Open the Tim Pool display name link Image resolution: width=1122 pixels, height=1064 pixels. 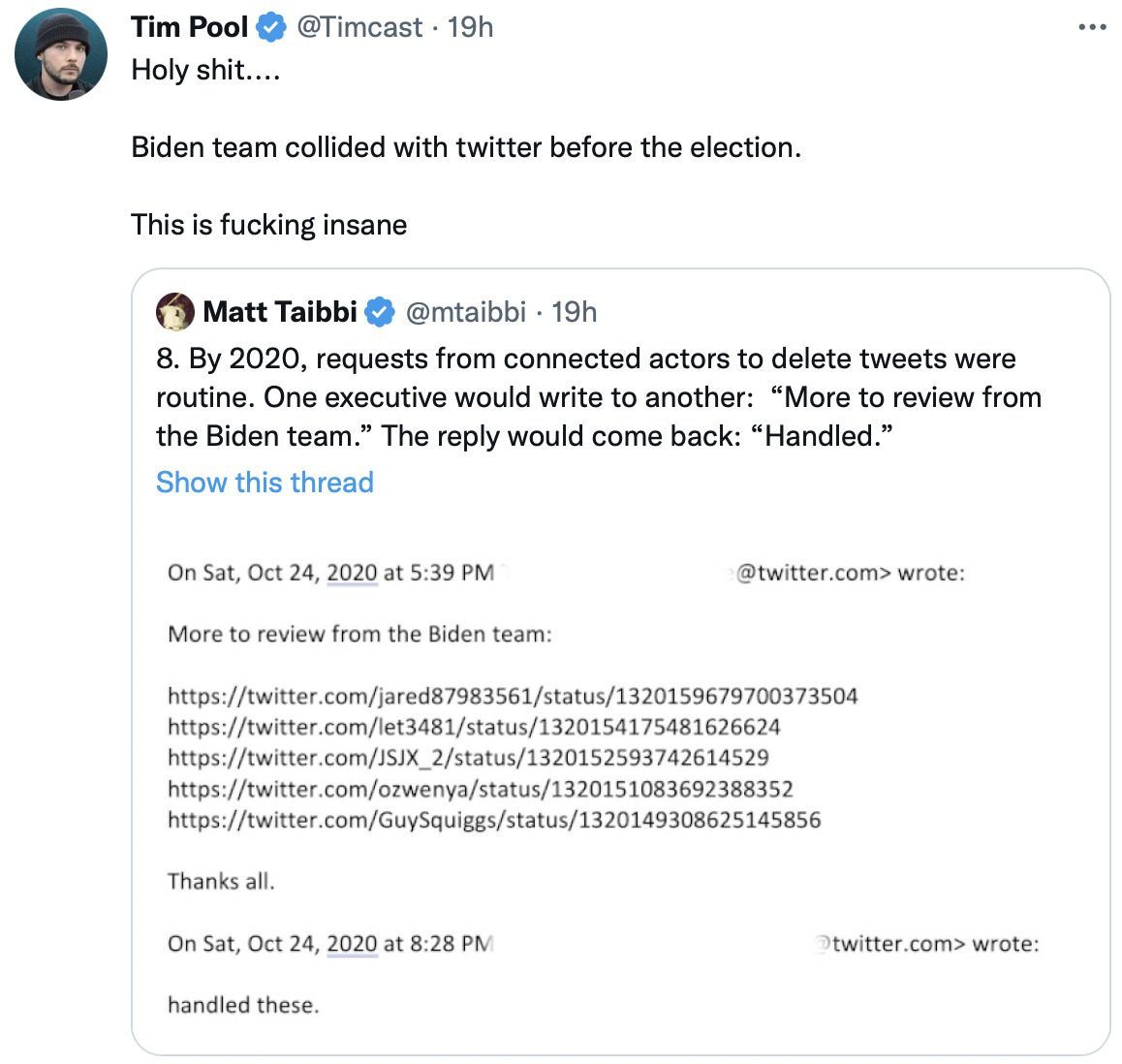click(190, 27)
